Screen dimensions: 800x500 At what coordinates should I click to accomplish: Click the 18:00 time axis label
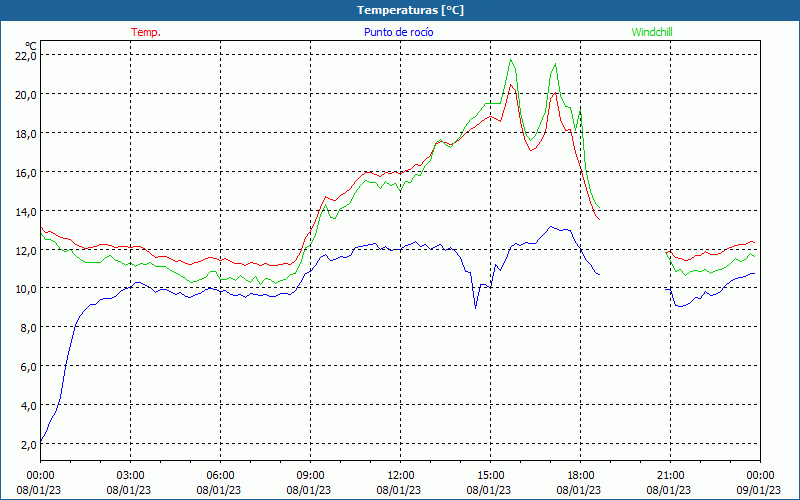click(x=580, y=476)
